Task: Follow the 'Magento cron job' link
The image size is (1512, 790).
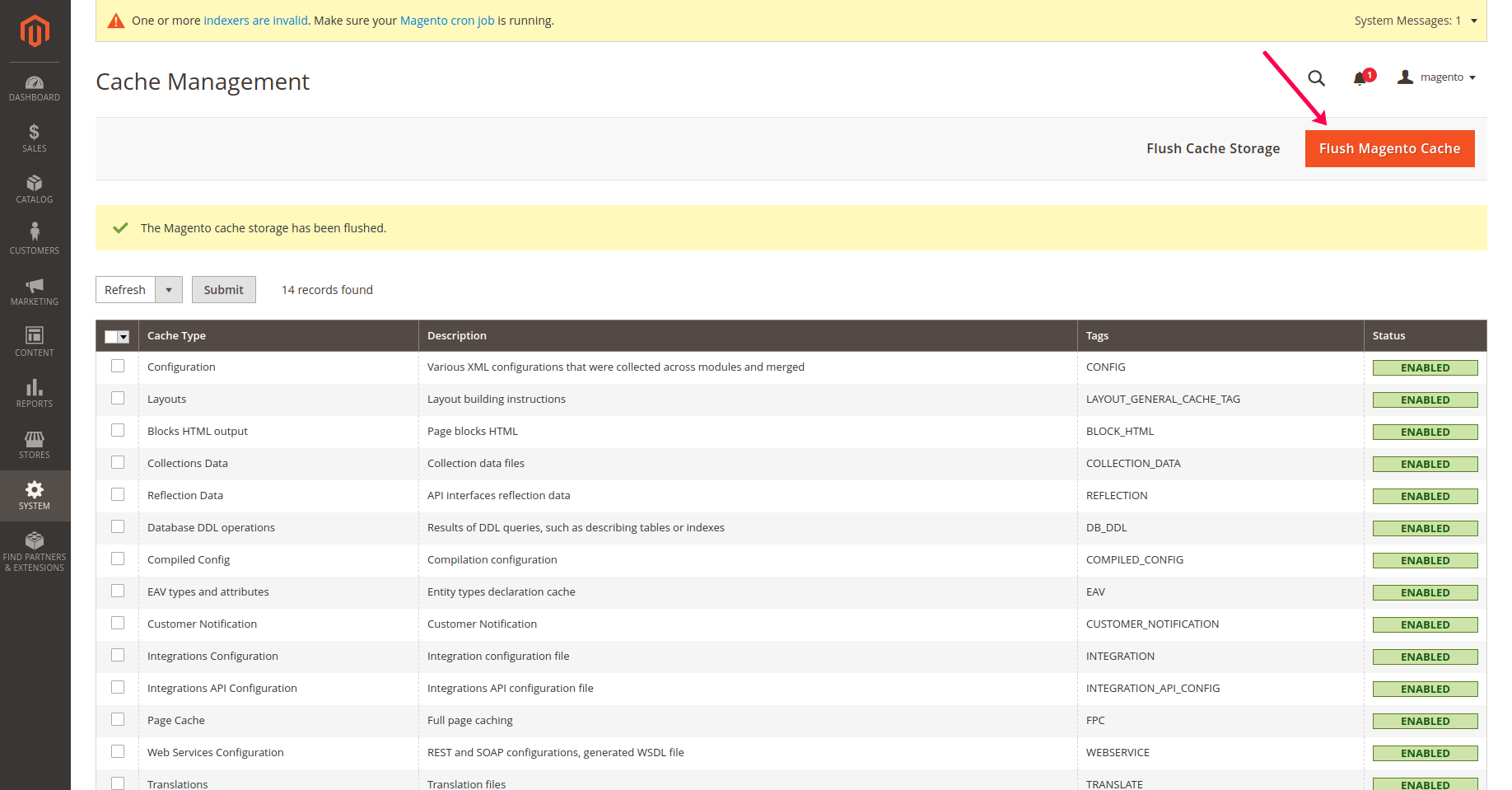Action: (x=447, y=21)
